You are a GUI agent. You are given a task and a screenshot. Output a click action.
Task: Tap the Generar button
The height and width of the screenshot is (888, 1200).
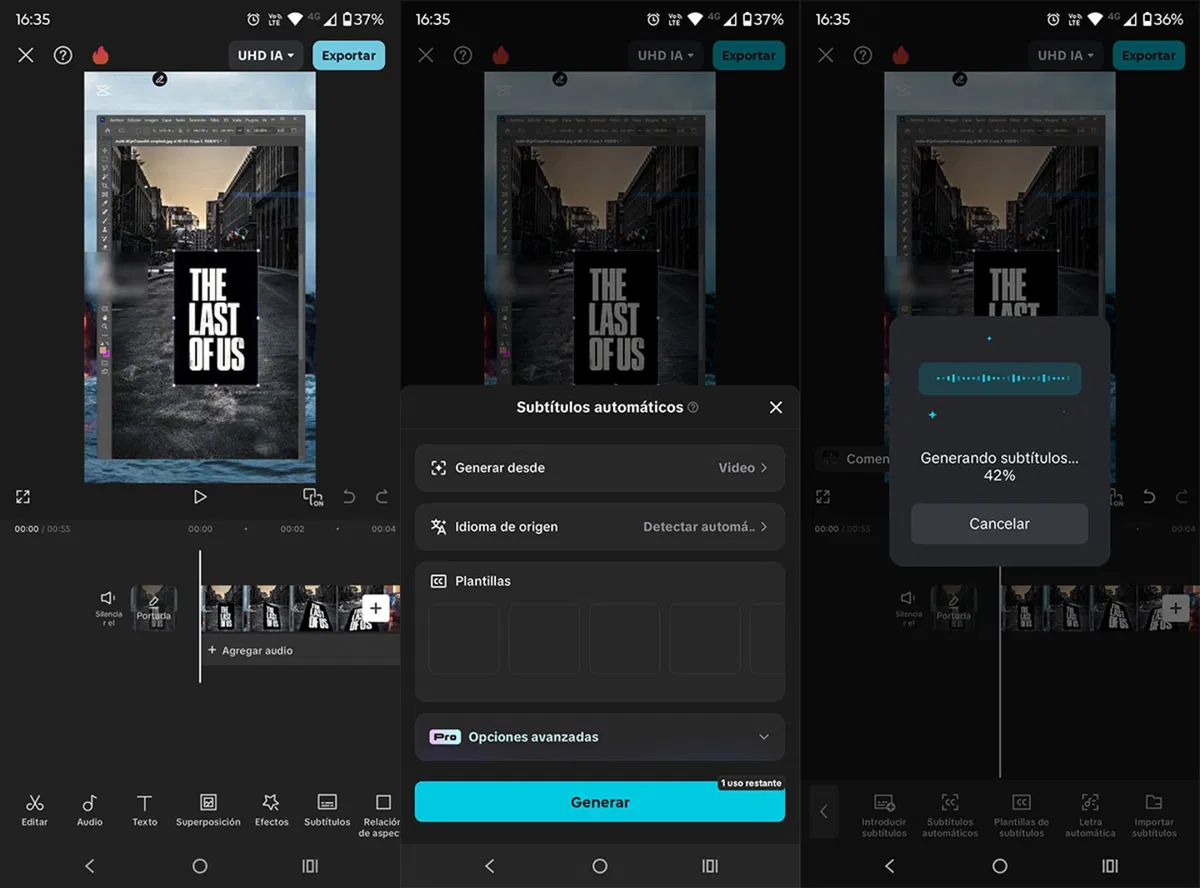point(600,802)
